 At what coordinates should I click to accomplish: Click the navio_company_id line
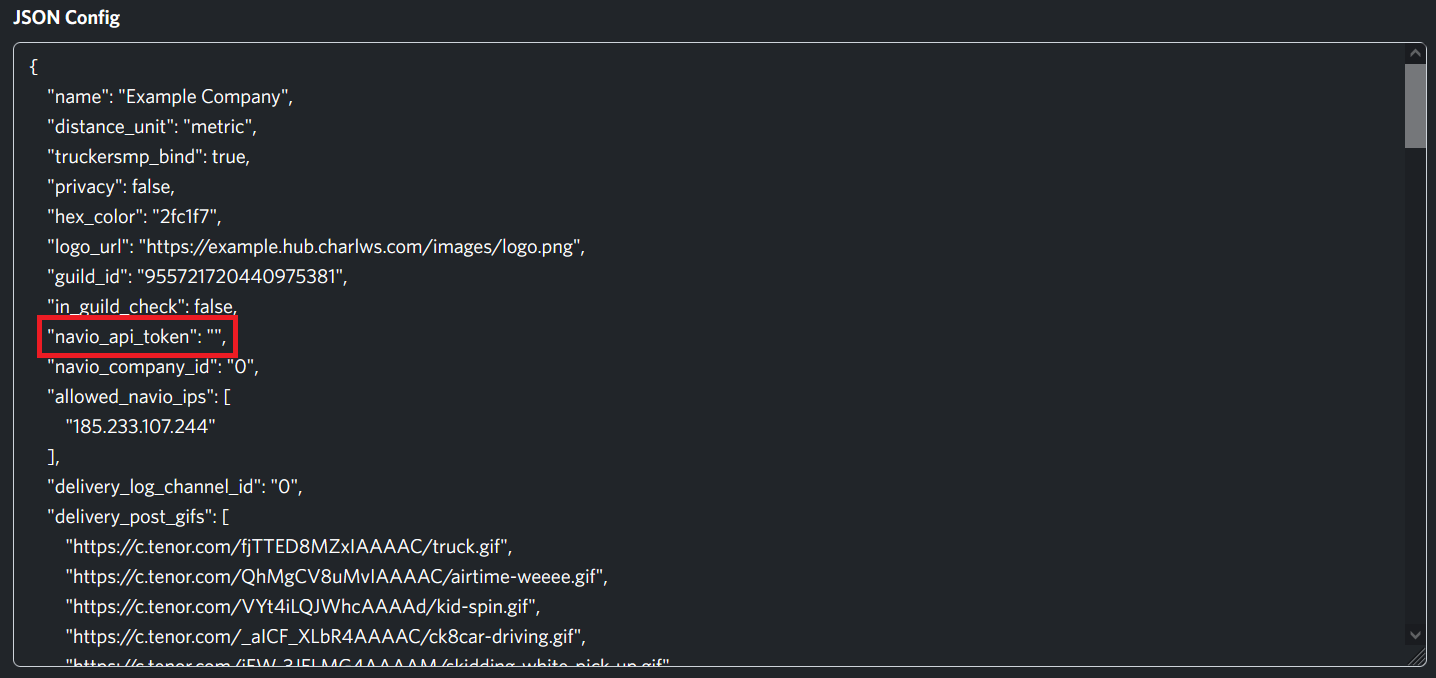(x=153, y=367)
